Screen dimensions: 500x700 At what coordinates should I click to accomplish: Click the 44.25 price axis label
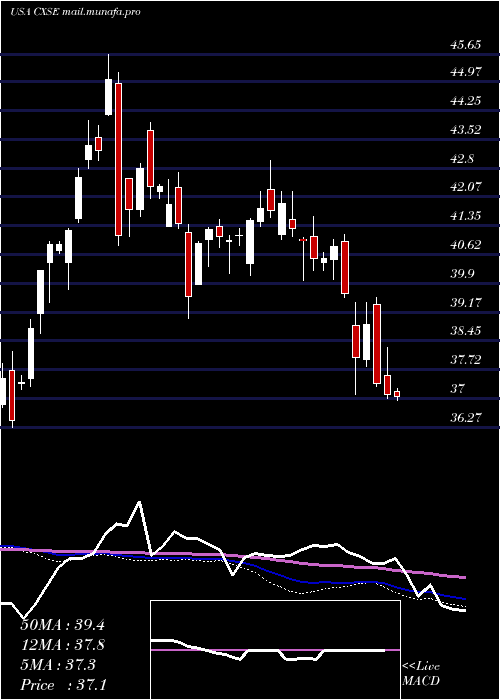[x=465, y=101]
